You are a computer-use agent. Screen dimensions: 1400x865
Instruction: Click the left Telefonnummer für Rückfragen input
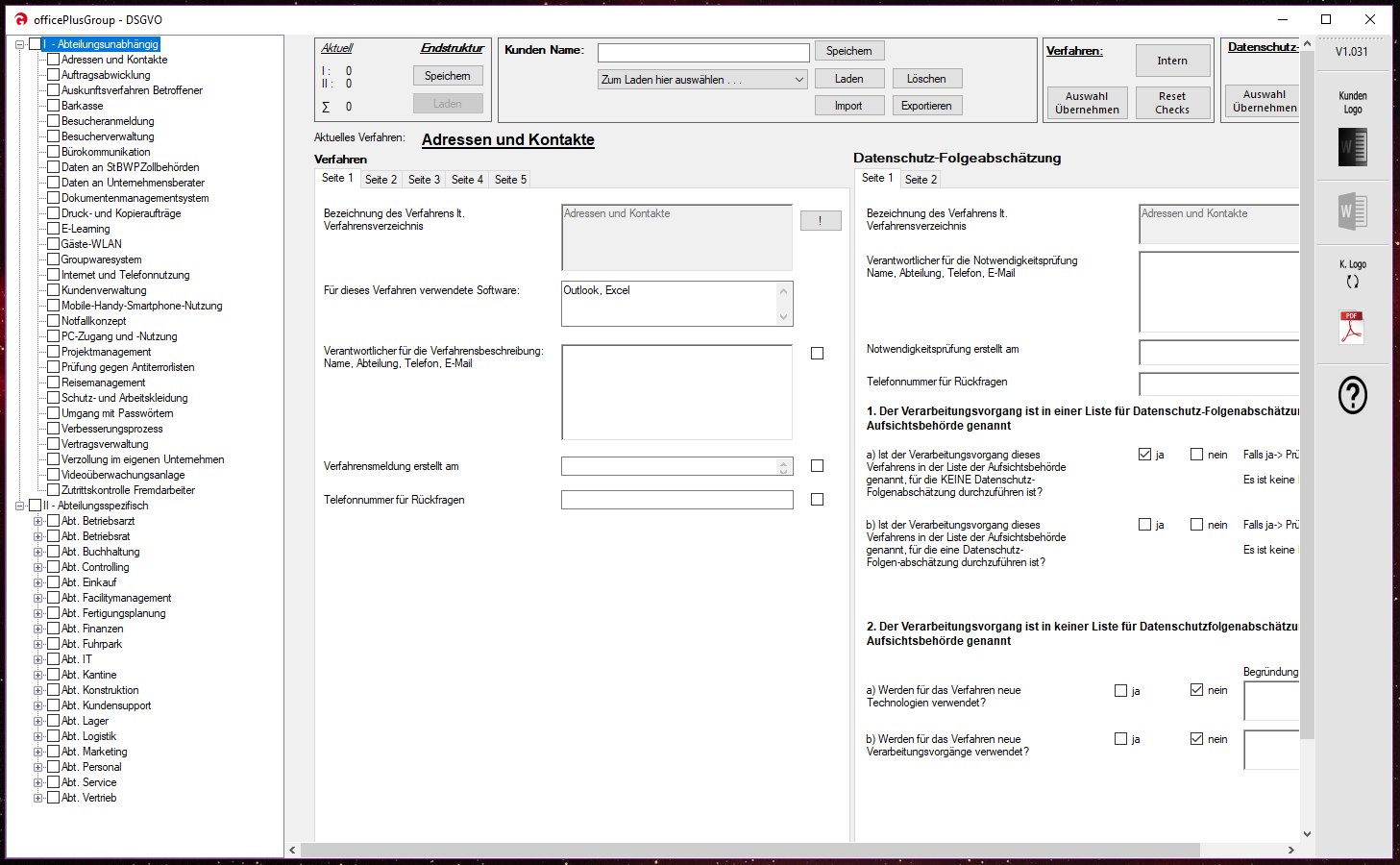coord(677,500)
